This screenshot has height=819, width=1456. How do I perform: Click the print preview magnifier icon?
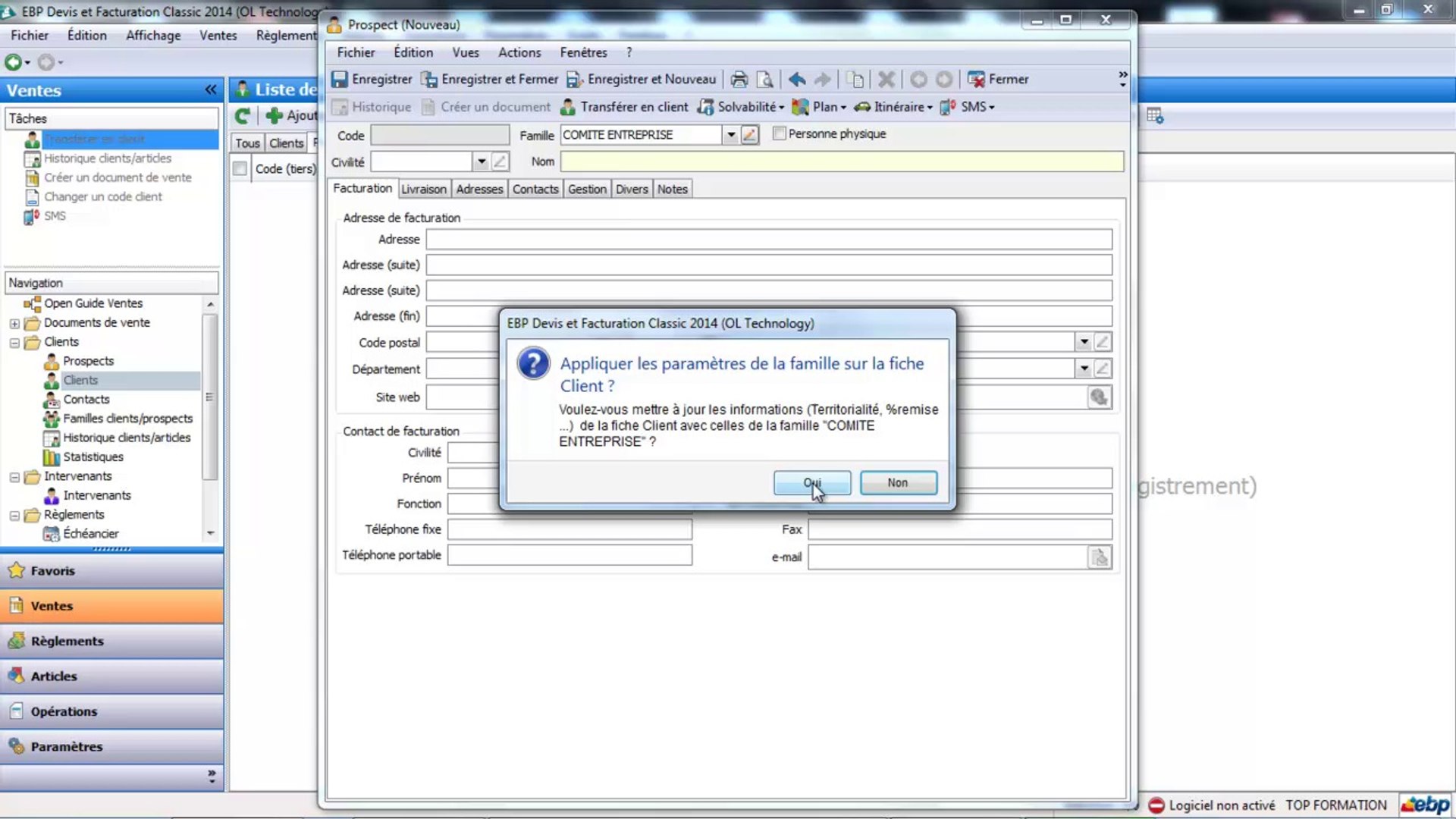[765, 79]
